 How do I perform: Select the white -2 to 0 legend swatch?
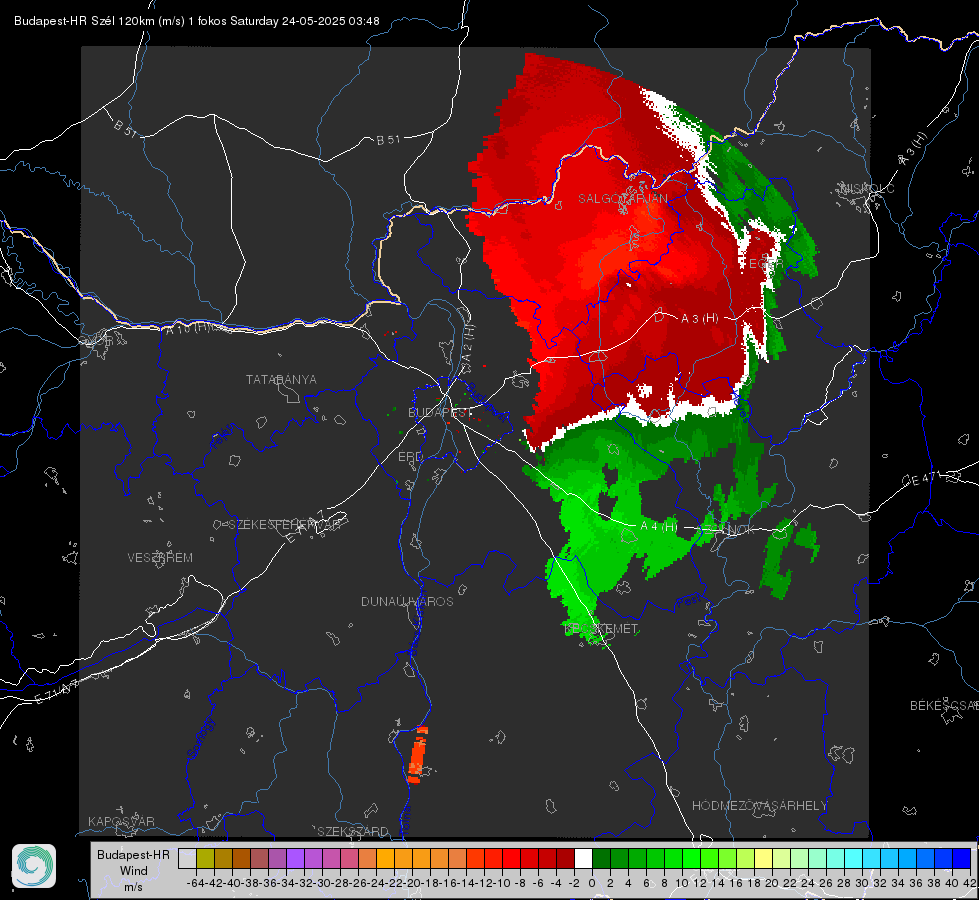point(583,858)
